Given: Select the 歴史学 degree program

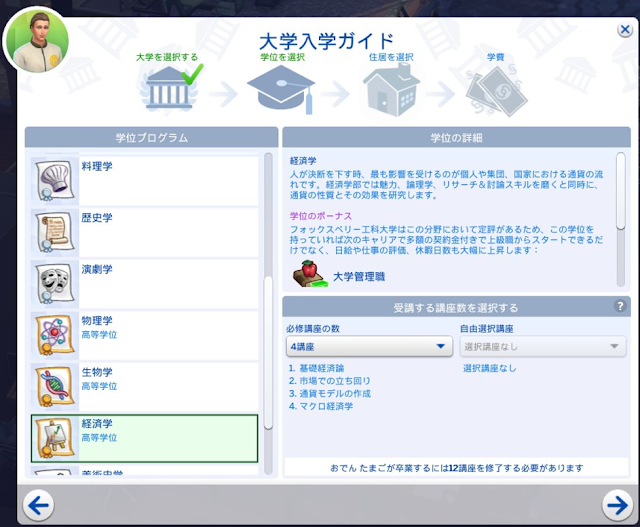Looking at the screenshot, I should point(144,232).
